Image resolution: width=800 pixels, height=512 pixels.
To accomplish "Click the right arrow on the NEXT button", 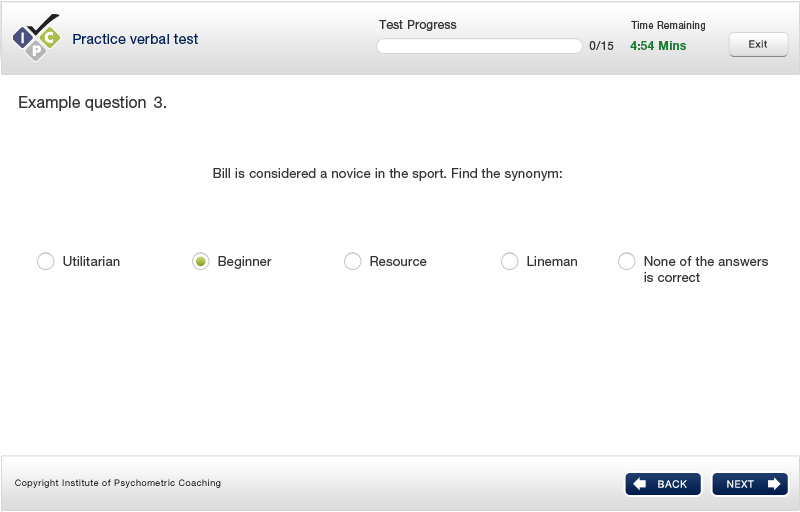I will pos(774,483).
